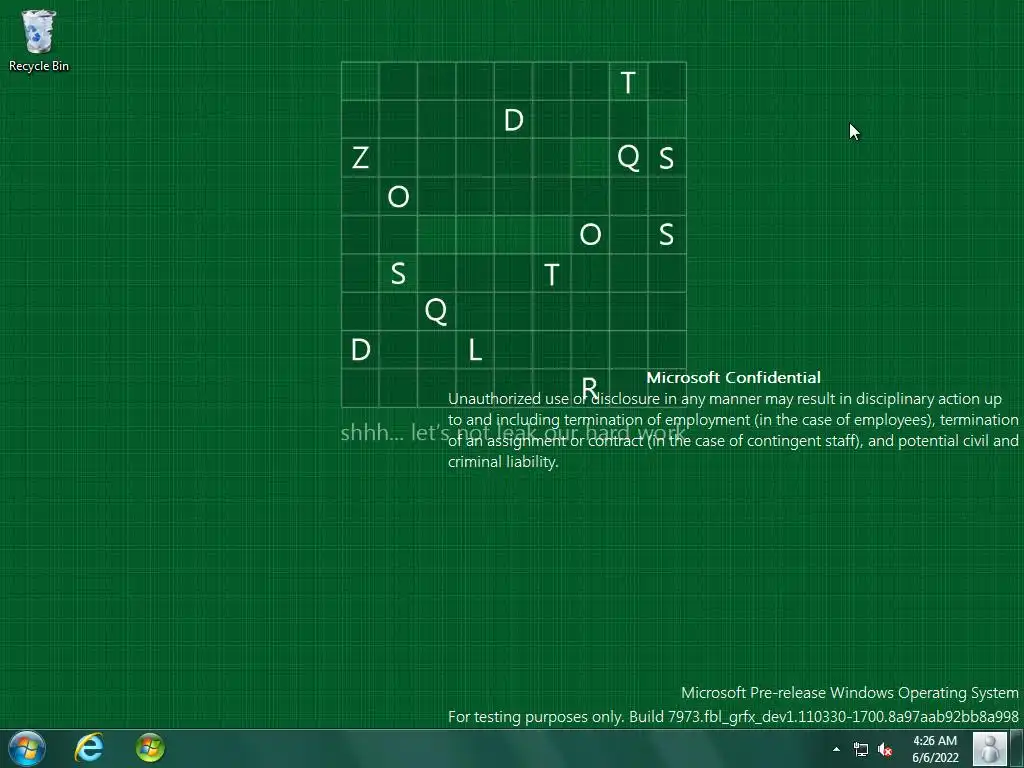Click the T tile sharing a row with S
Image resolution: width=1024 pixels, height=768 pixels.
[x=551, y=274]
